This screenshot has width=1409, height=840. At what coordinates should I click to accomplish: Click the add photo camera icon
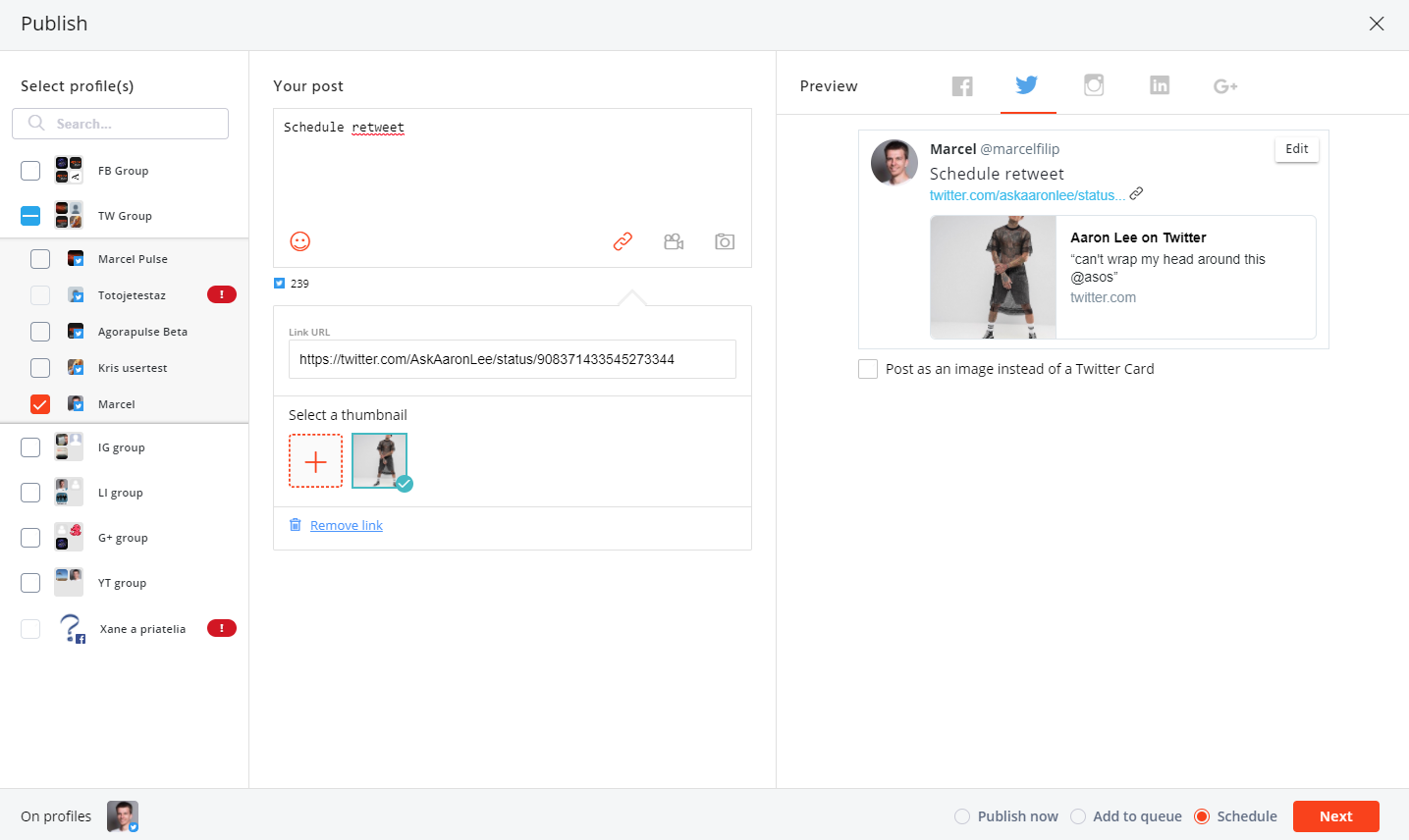(725, 241)
